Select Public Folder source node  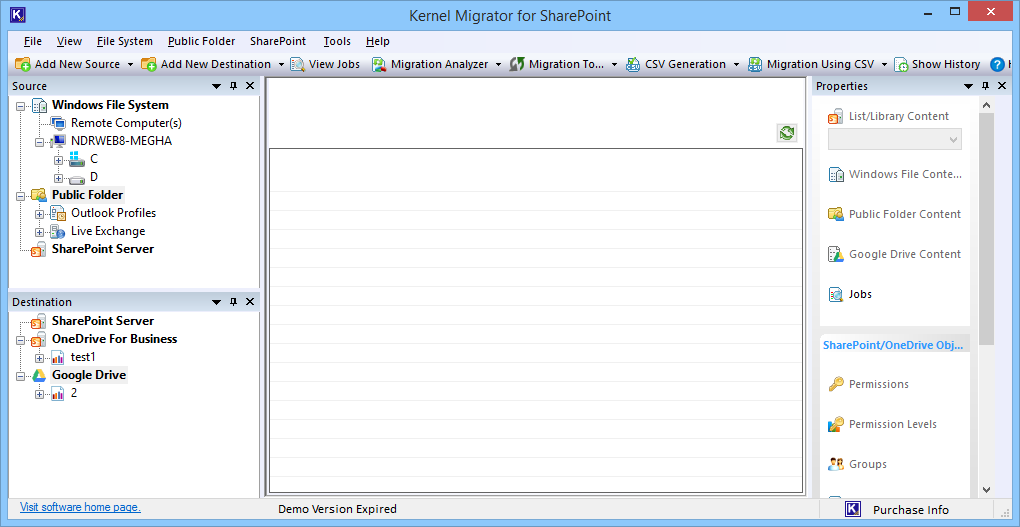click(87, 195)
